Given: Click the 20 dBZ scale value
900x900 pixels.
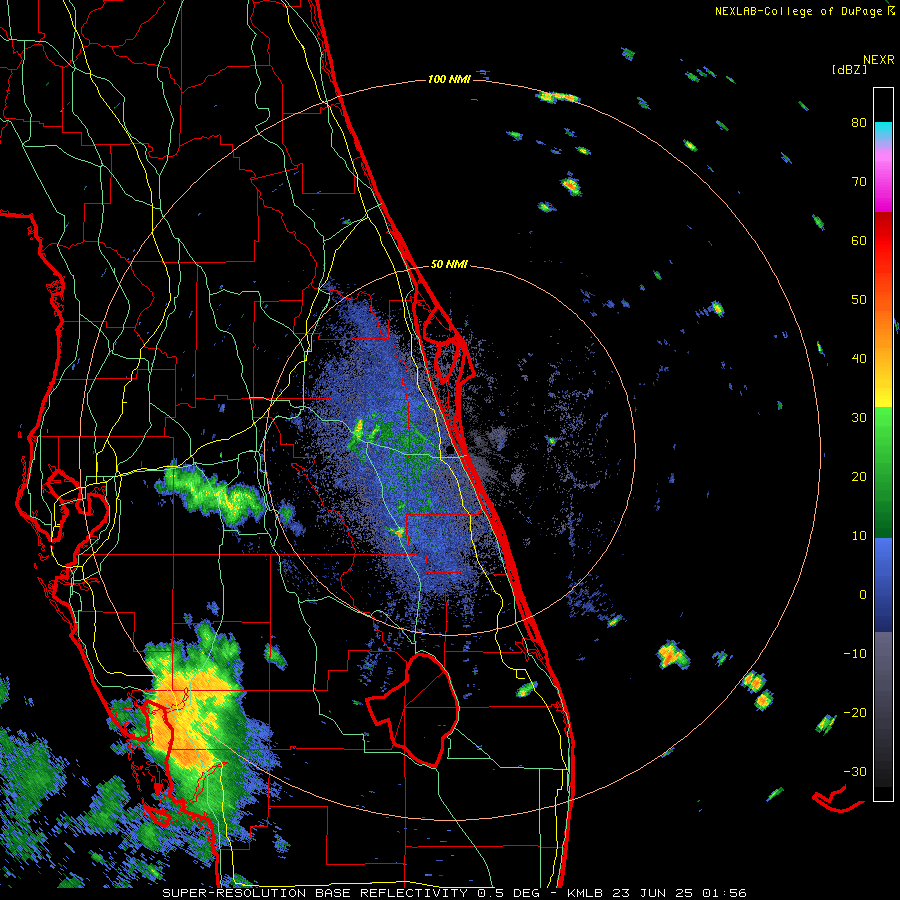Looking at the screenshot, I should (x=859, y=476).
